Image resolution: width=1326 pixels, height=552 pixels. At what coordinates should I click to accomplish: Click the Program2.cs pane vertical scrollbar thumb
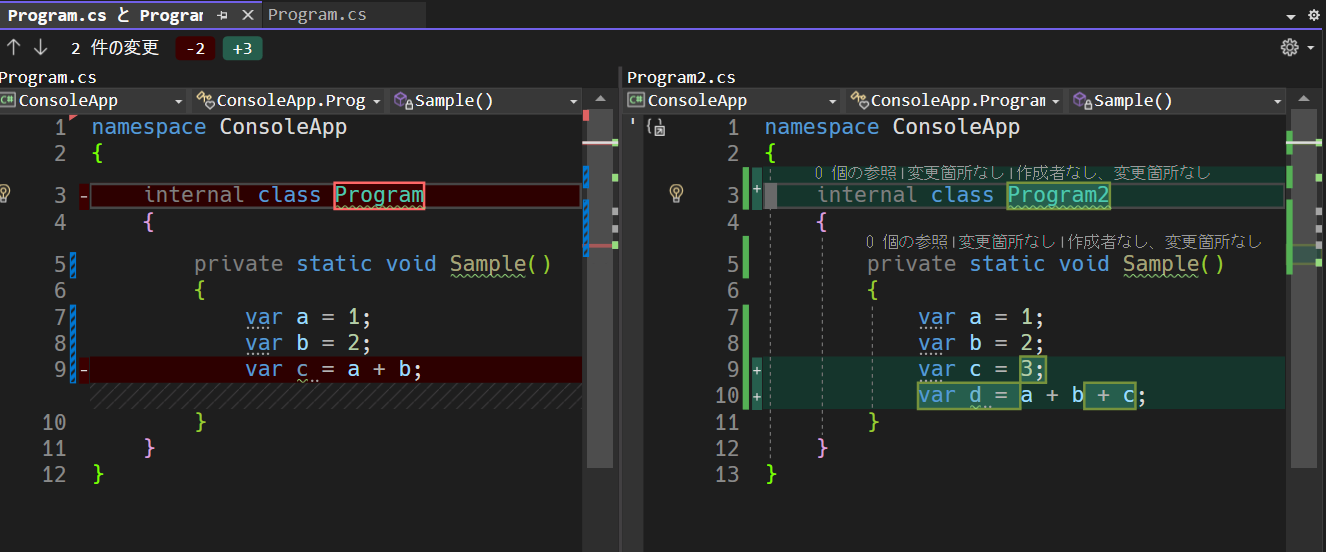tap(1304, 290)
